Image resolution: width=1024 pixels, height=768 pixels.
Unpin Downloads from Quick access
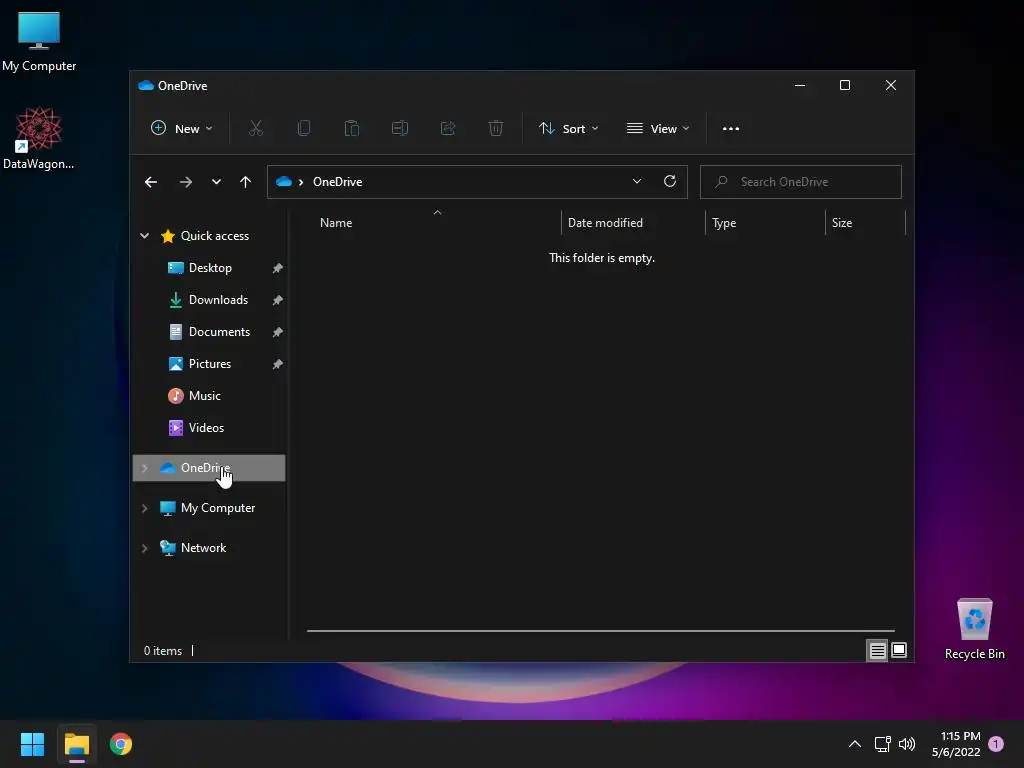277,300
